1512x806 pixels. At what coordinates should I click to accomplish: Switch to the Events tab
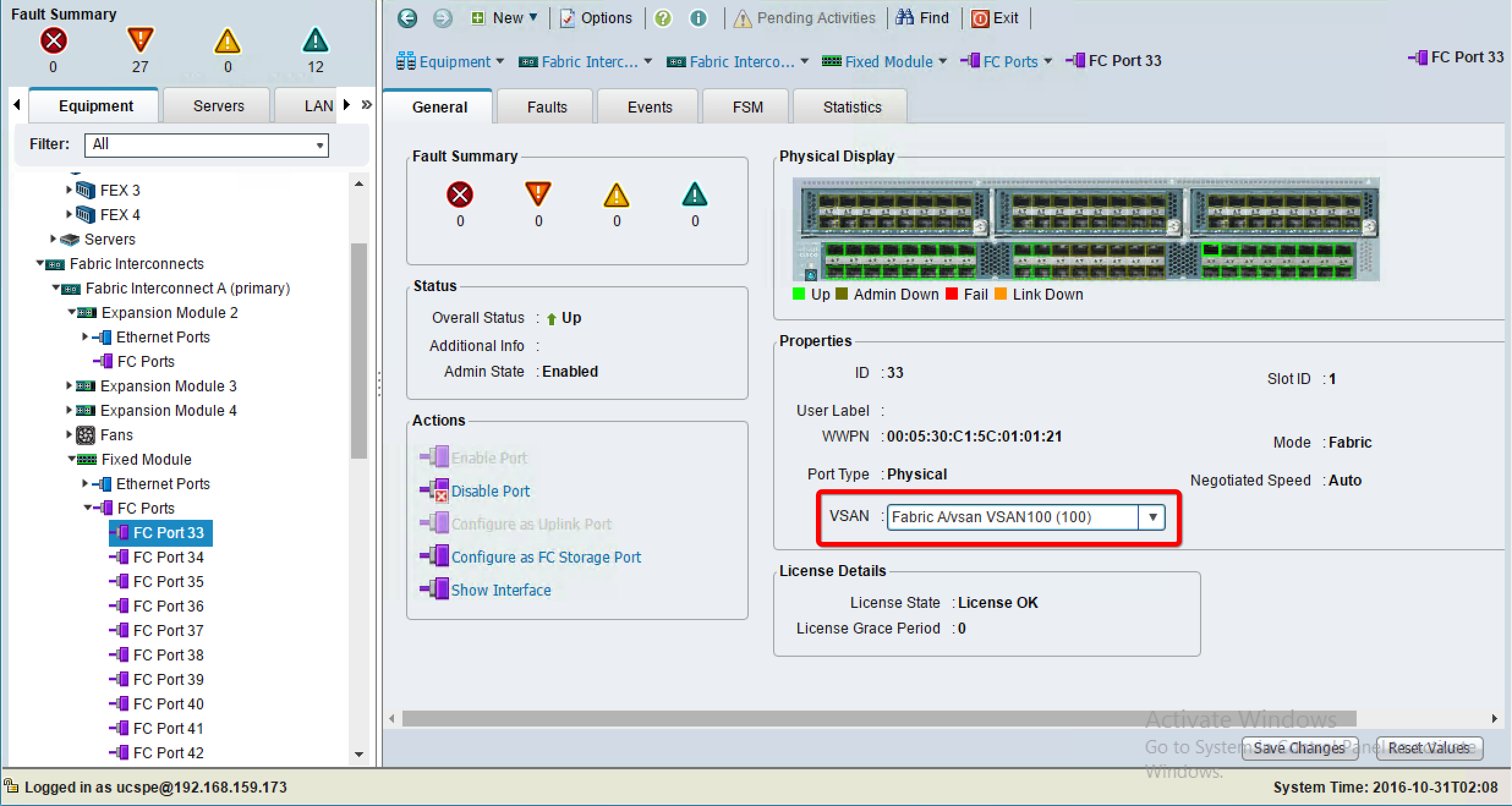[x=649, y=107]
